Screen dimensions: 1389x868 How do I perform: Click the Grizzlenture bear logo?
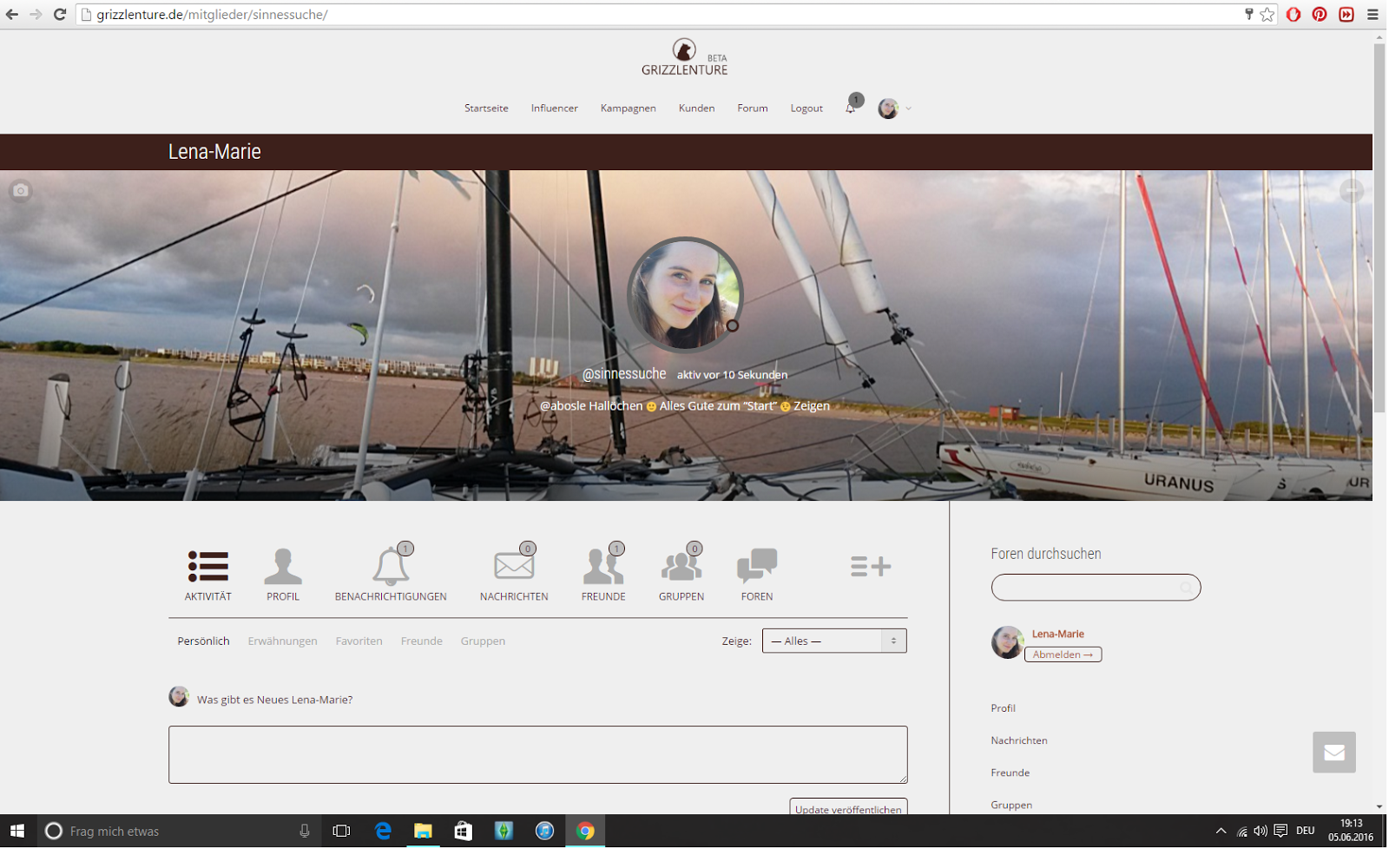click(684, 49)
